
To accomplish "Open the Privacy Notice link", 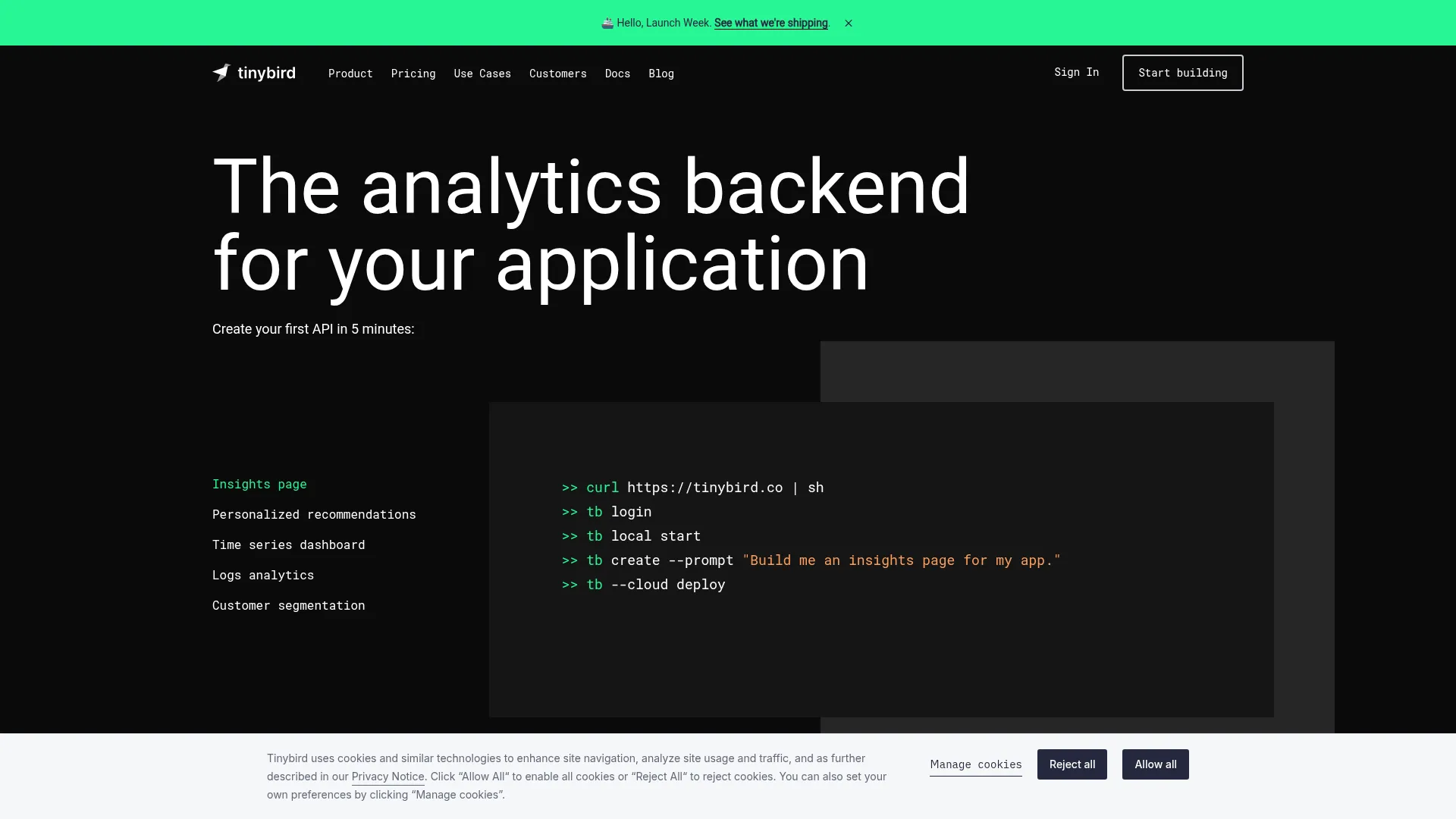I will point(388,777).
